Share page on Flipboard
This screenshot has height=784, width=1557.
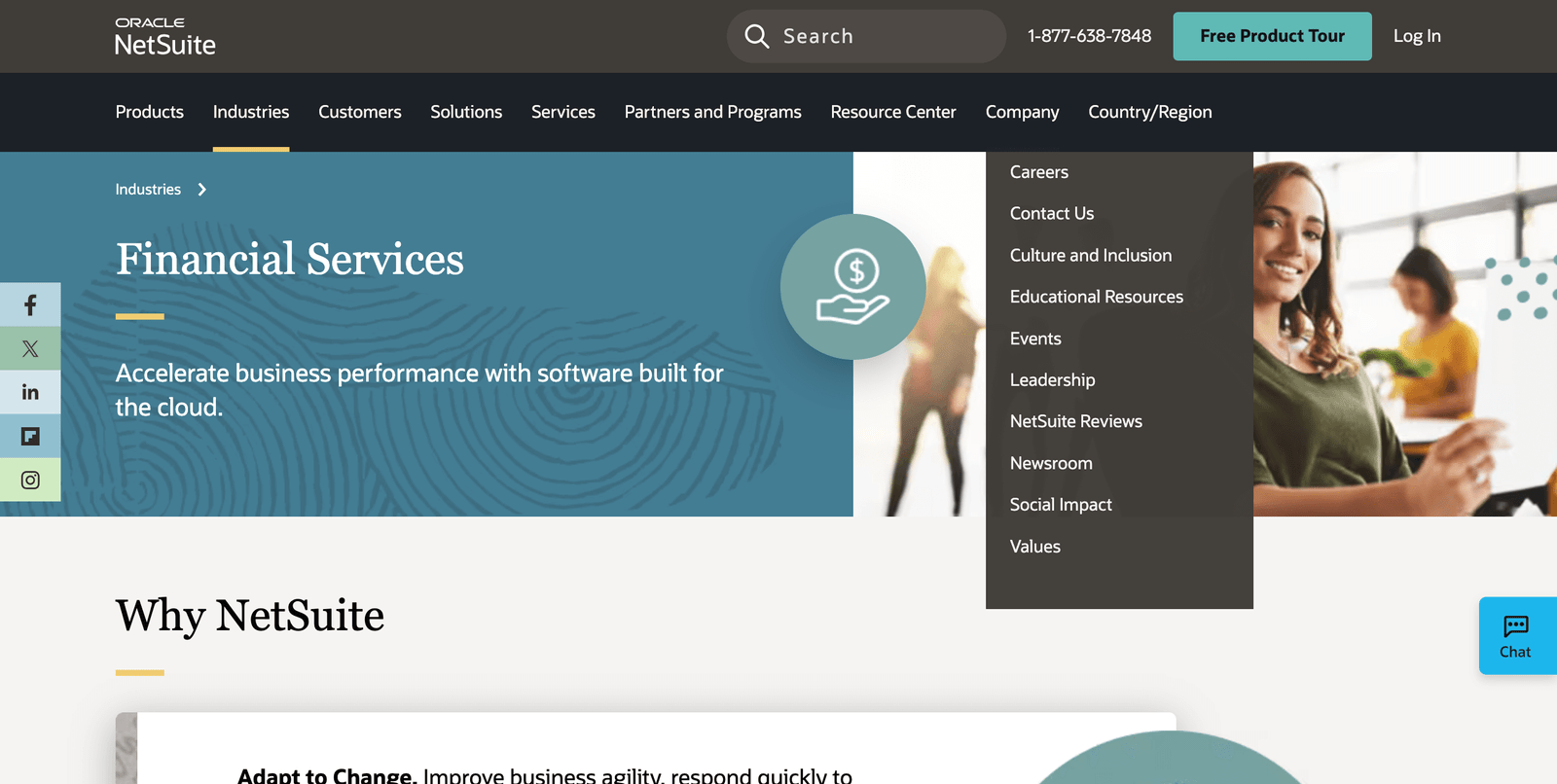coord(30,436)
